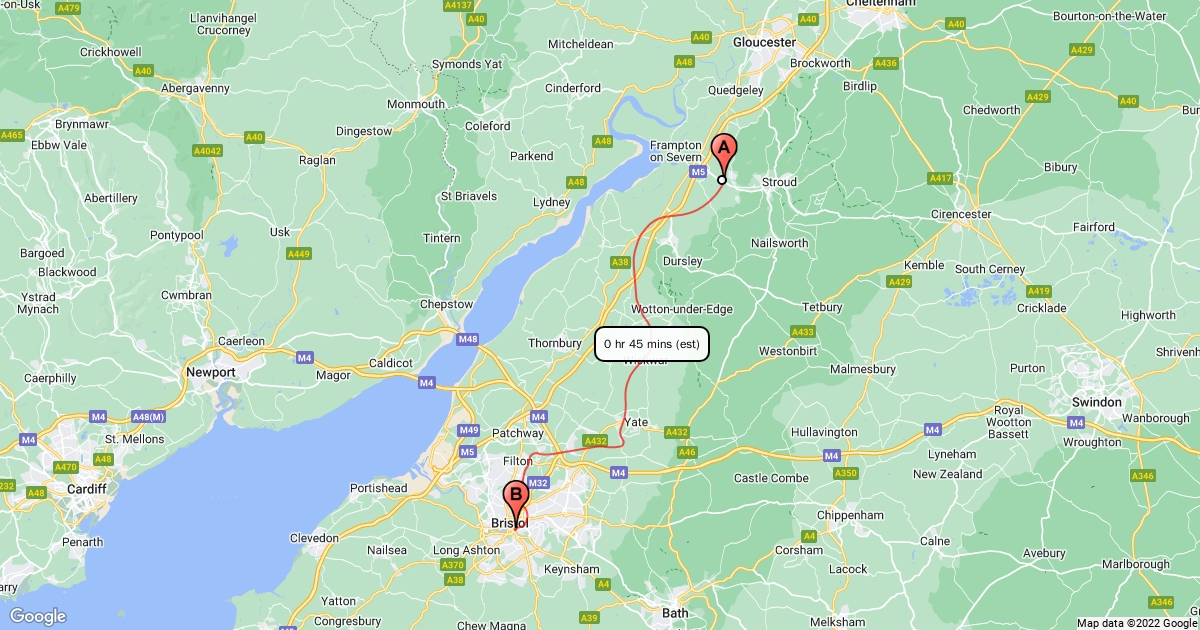Click the M49 motorway shield icon
Screen dimensions: 1200x630
468,430
